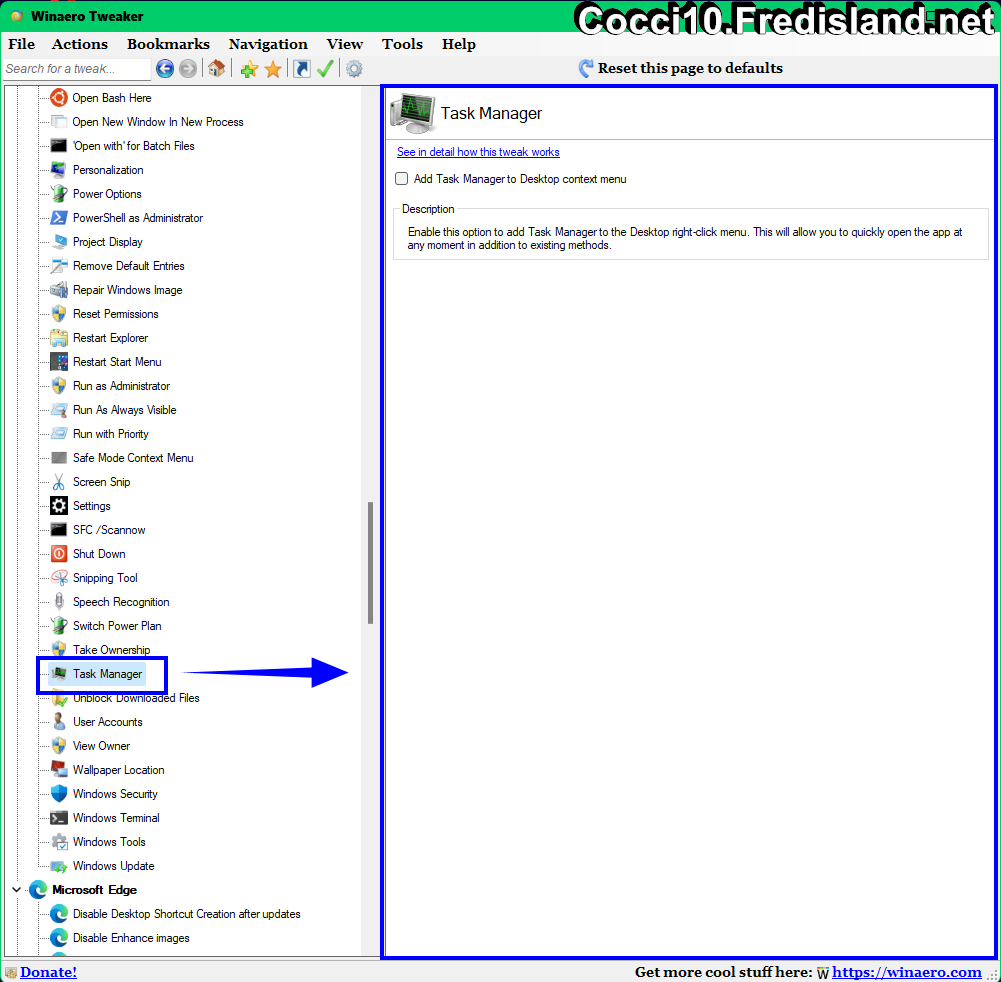Select Remove Default Entries
Screen dimensions: 1001x982
coord(128,266)
